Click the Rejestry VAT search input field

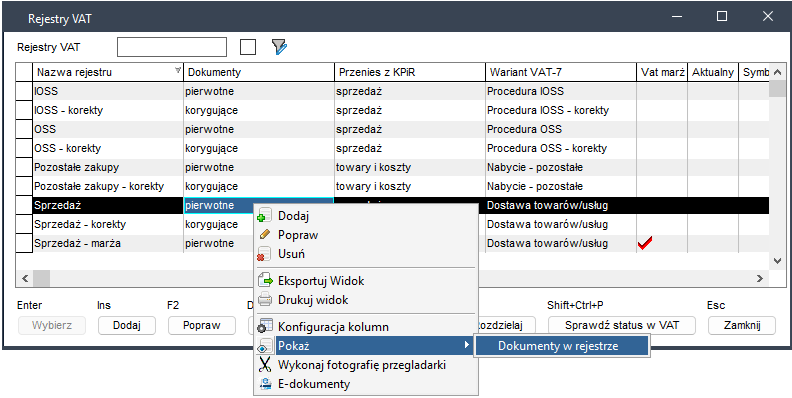click(172, 47)
